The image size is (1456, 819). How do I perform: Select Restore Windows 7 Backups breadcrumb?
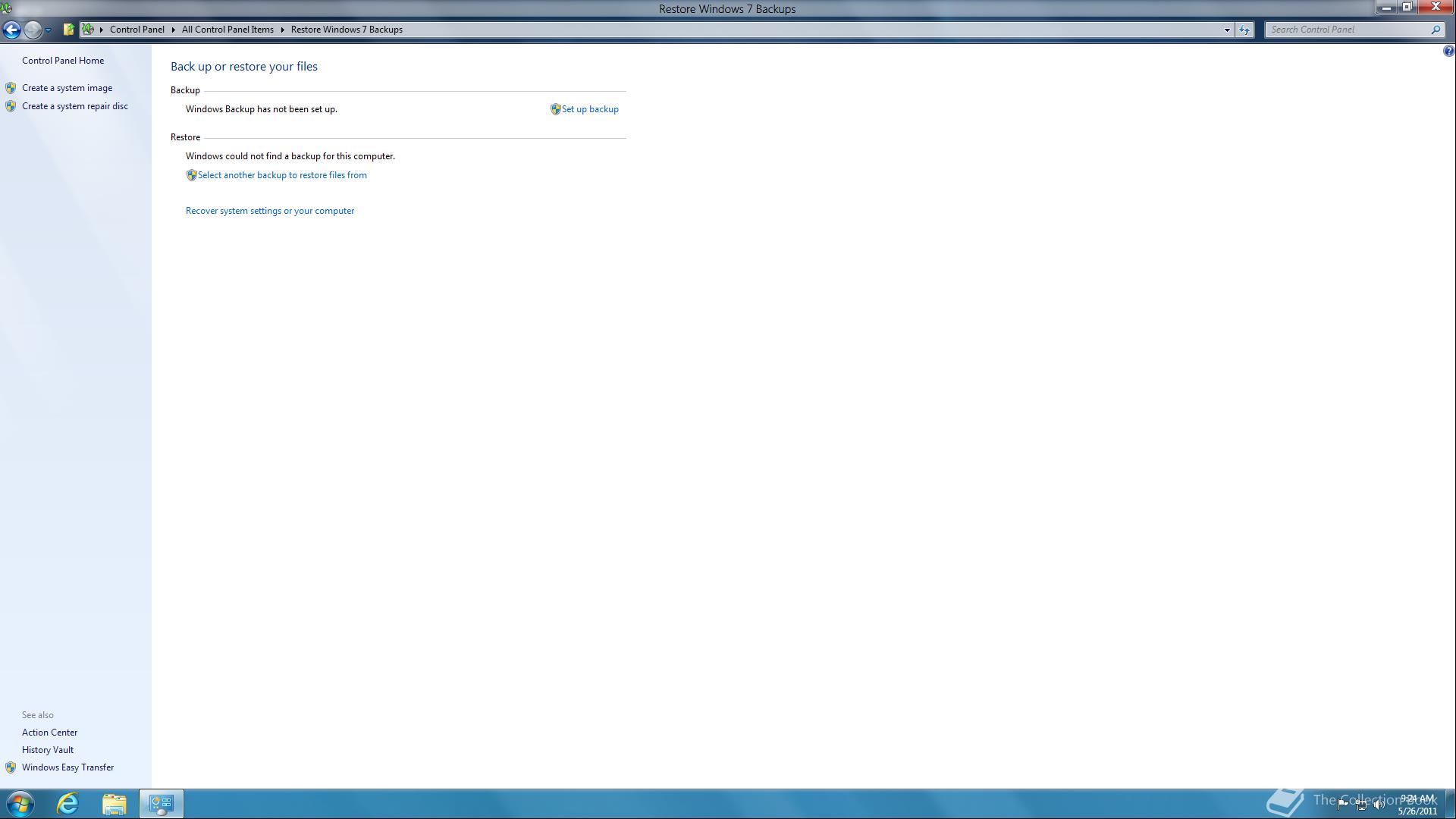coord(347,30)
